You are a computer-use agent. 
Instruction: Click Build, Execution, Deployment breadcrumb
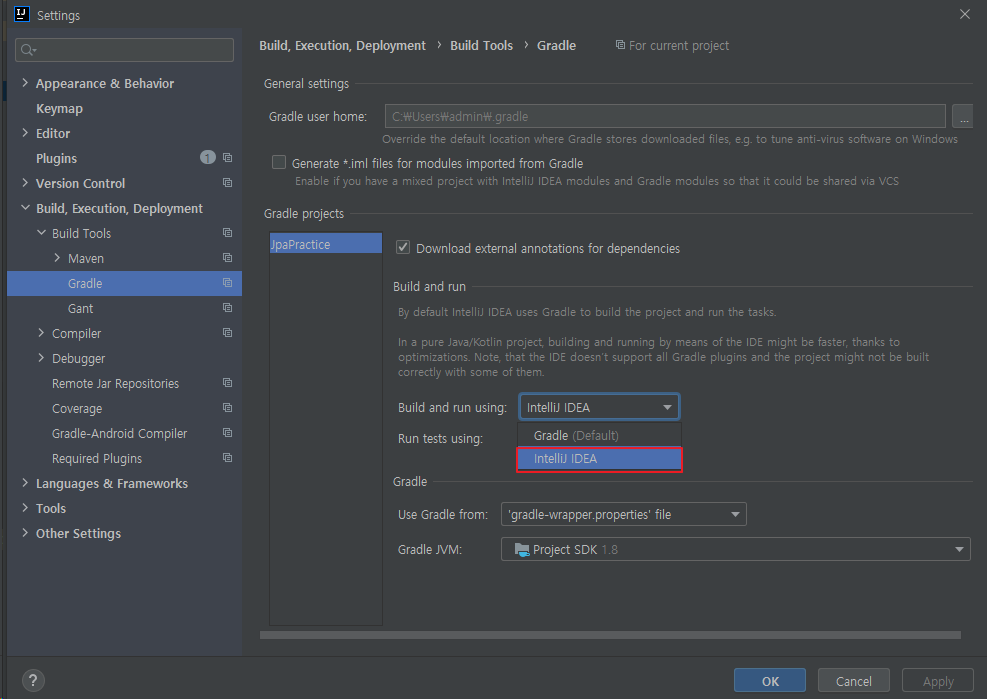342,45
